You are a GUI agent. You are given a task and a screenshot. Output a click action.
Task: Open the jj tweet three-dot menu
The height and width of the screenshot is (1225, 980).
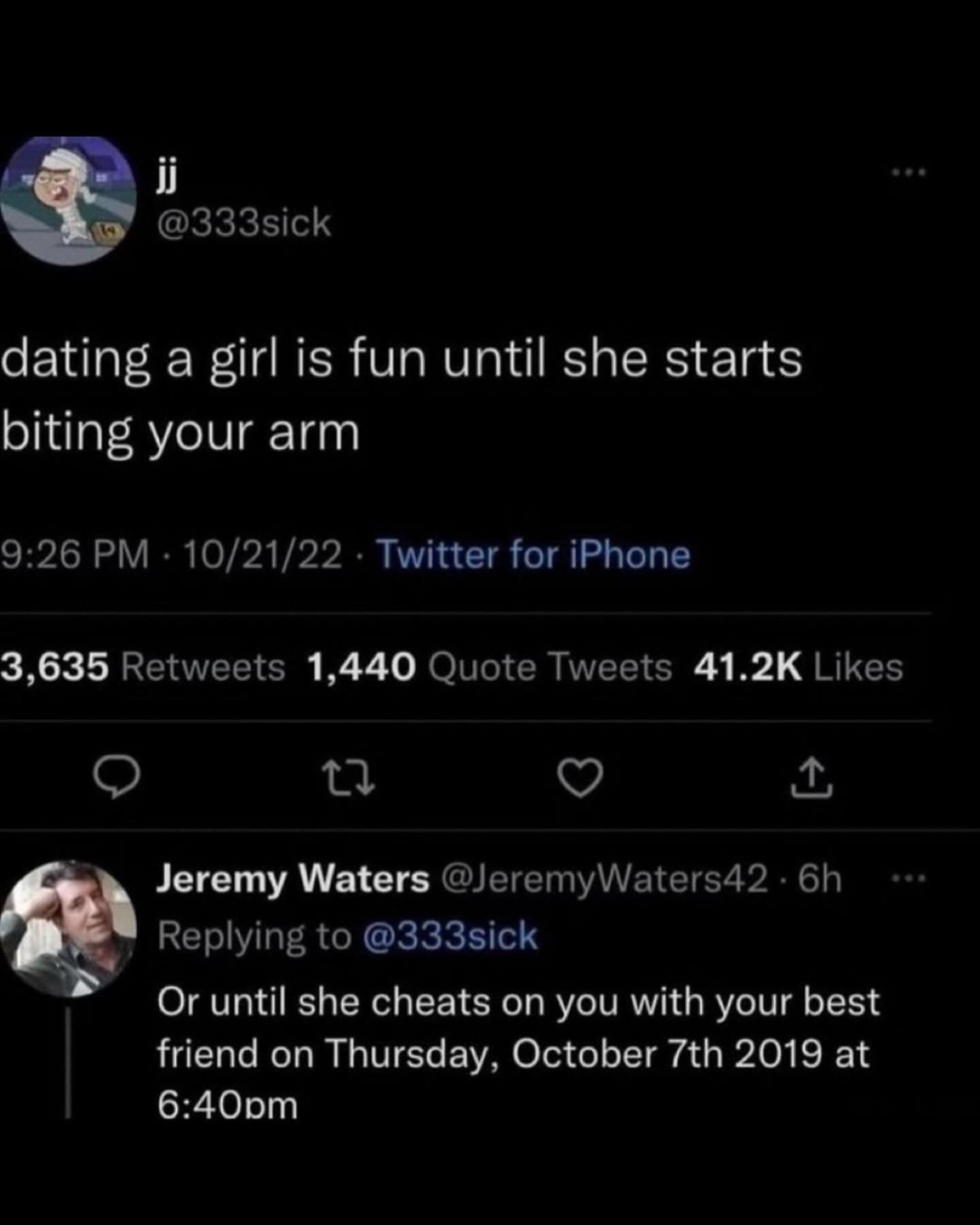click(909, 172)
